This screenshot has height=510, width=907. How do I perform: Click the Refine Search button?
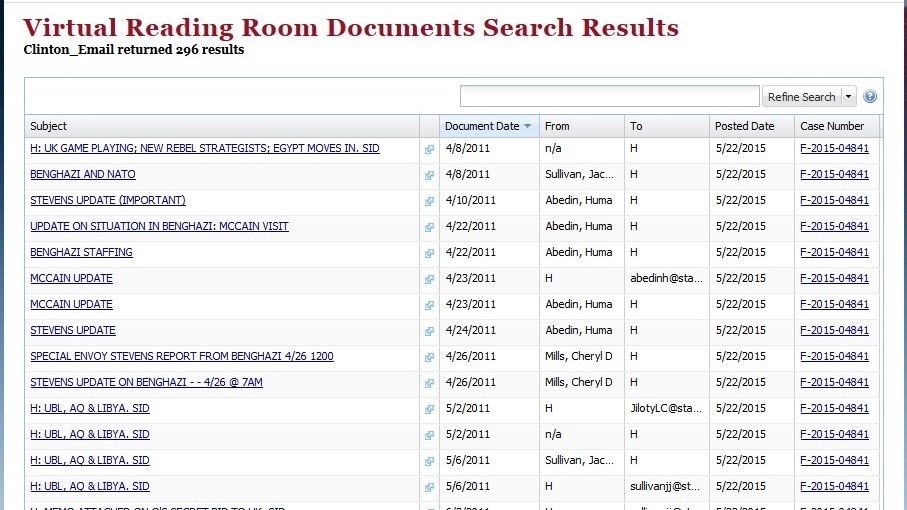coord(801,97)
